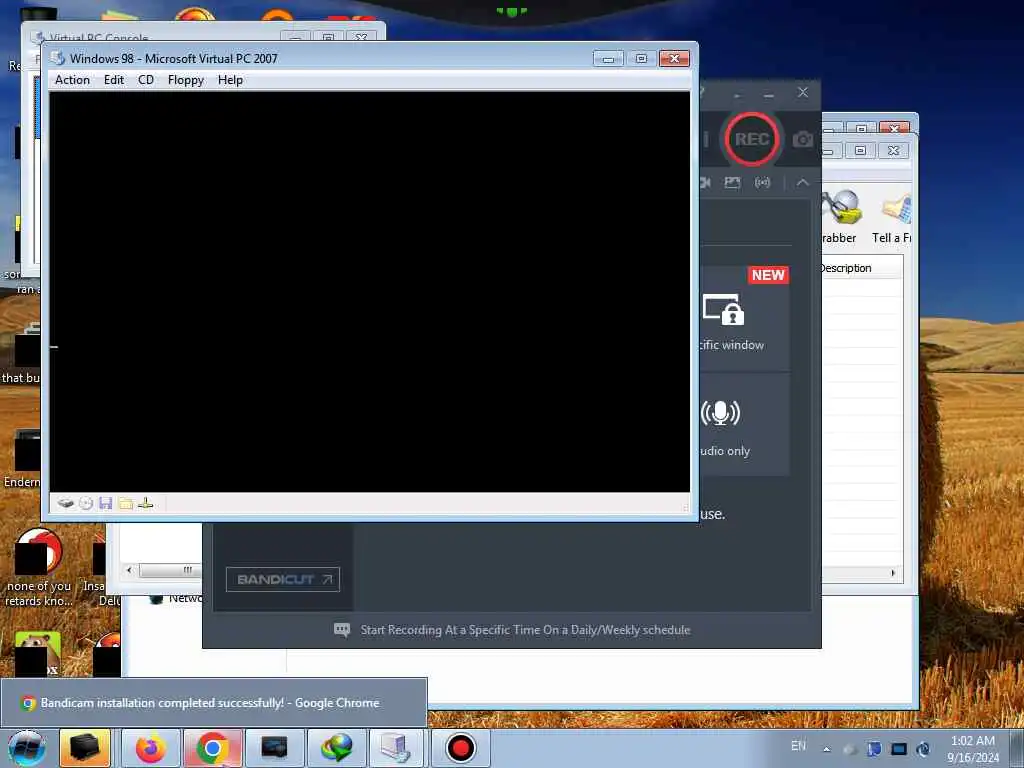Click the Tell a Friend toolbar icon
Viewport: 1024px width, 768px height.
891,217
